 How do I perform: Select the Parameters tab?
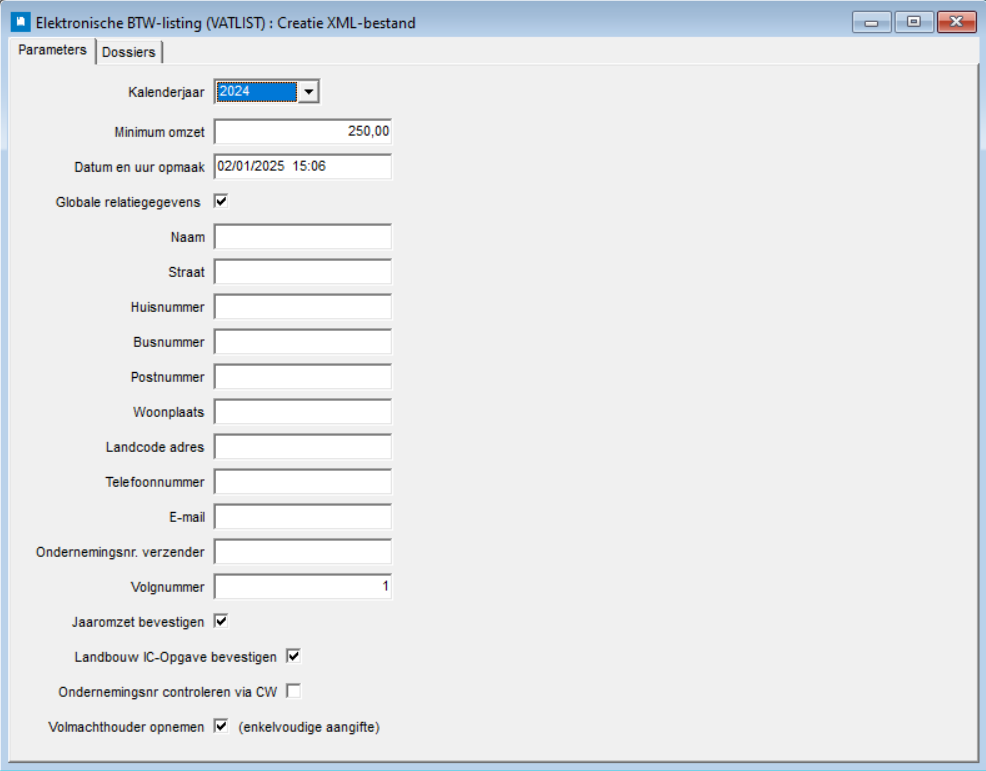[x=53, y=50]
